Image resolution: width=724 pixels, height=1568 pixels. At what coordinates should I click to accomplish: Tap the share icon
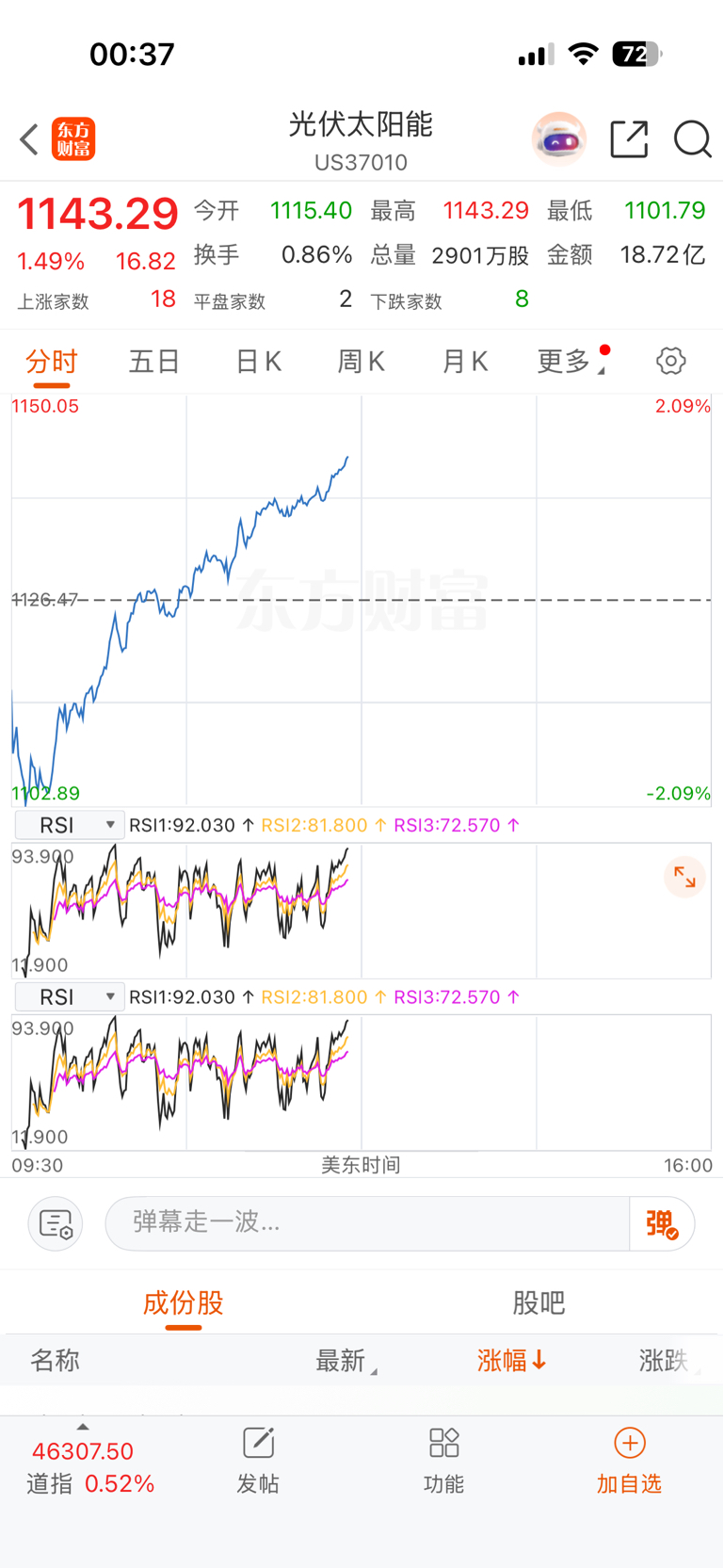click(x=629, y=139)
